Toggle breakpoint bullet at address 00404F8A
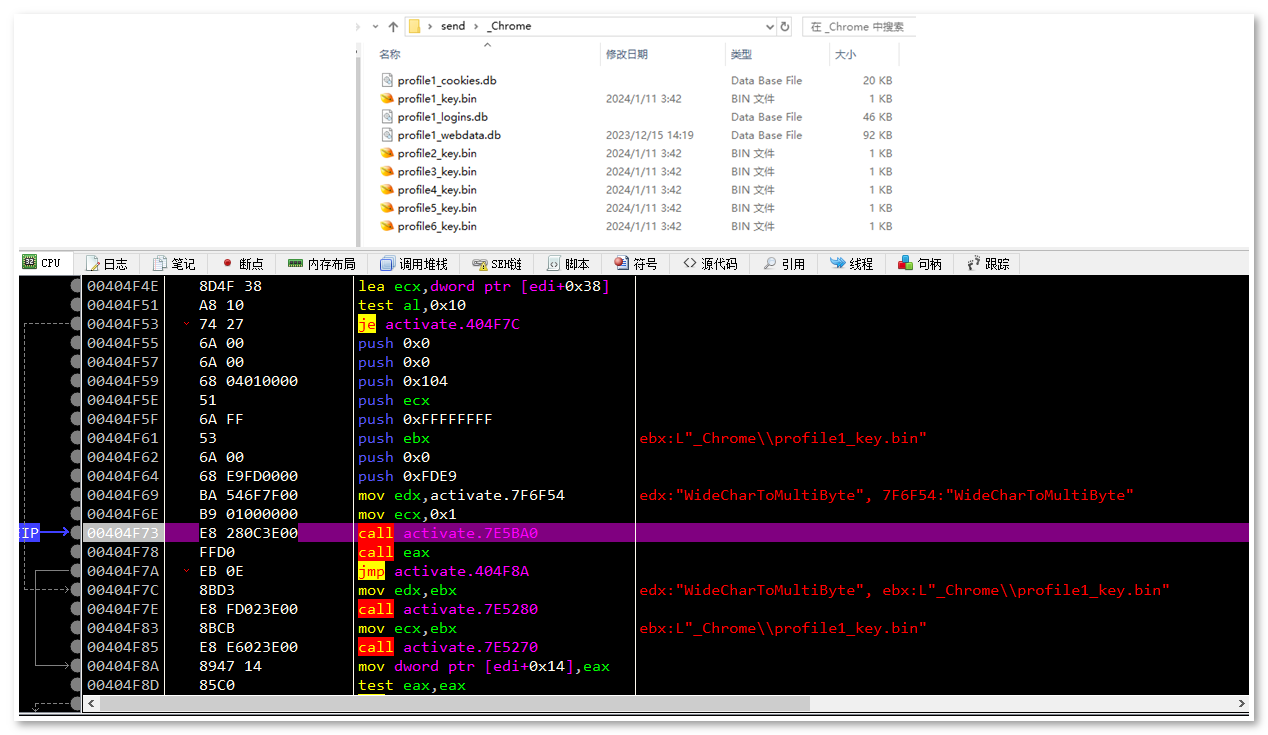This screenshot has width=1268, height=735. (76, 666)
